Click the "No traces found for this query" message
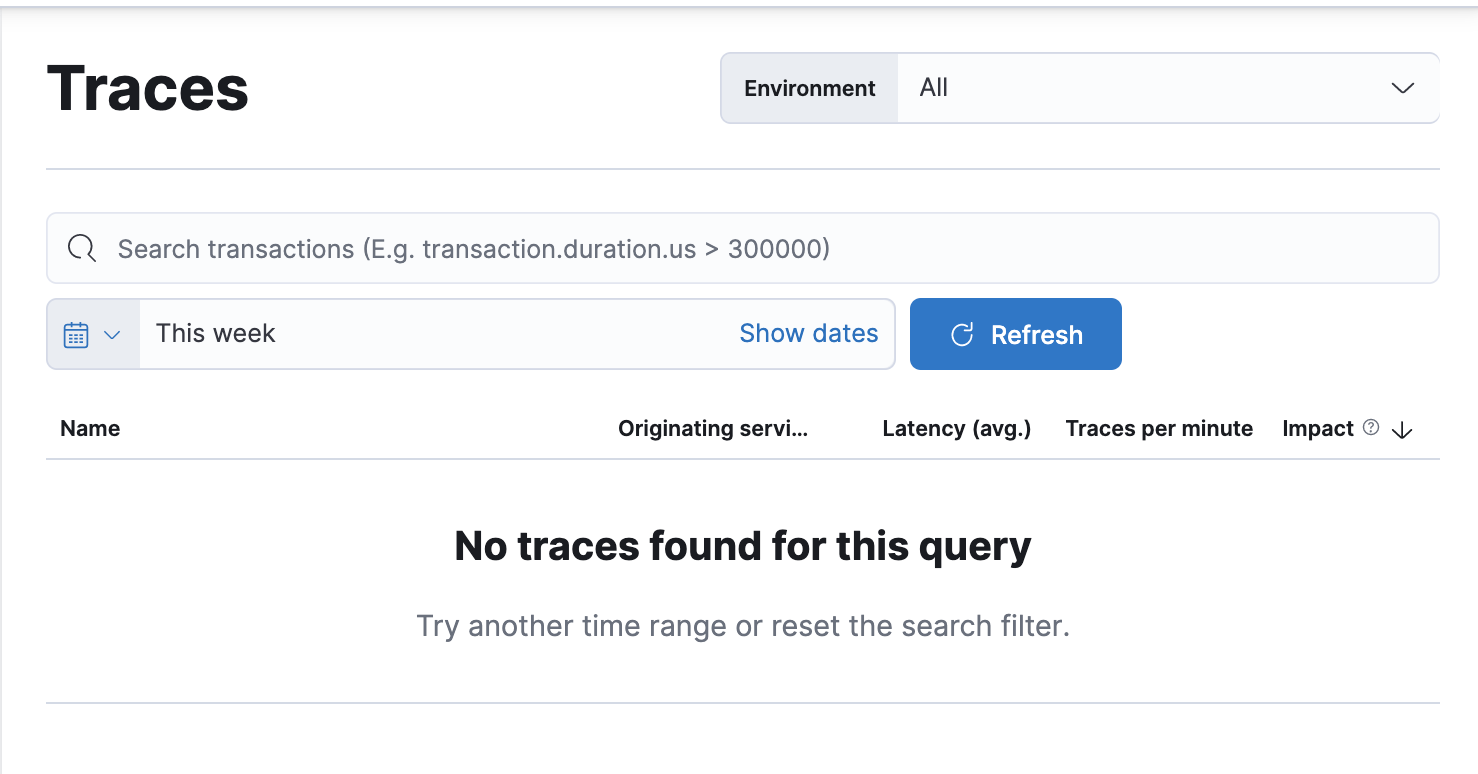 point(741,546)
